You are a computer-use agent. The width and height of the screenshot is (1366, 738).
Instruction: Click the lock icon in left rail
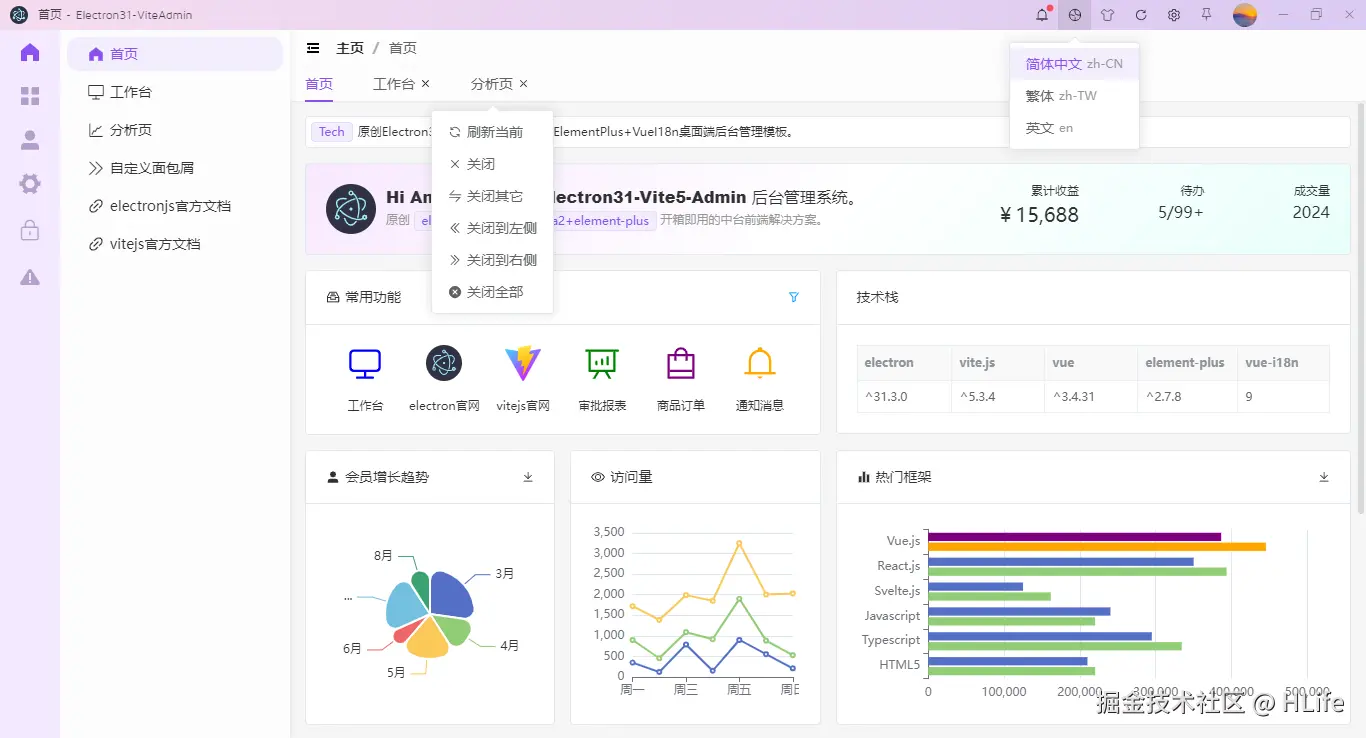[30, 231]
